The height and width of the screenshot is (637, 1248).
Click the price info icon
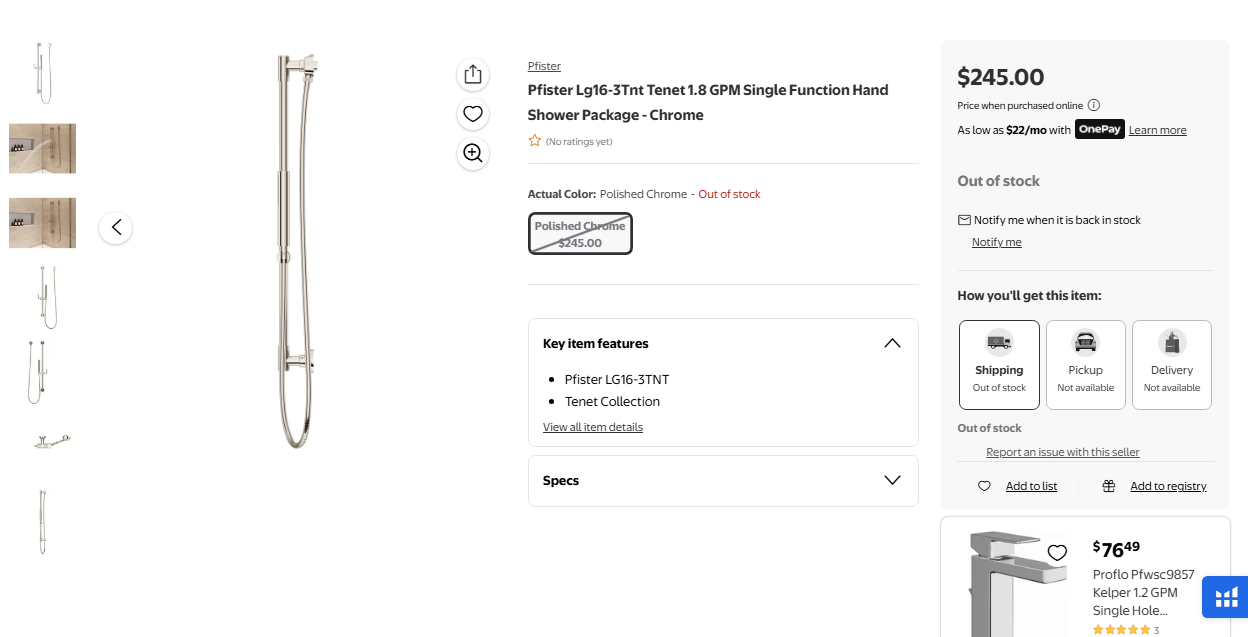1094,105
